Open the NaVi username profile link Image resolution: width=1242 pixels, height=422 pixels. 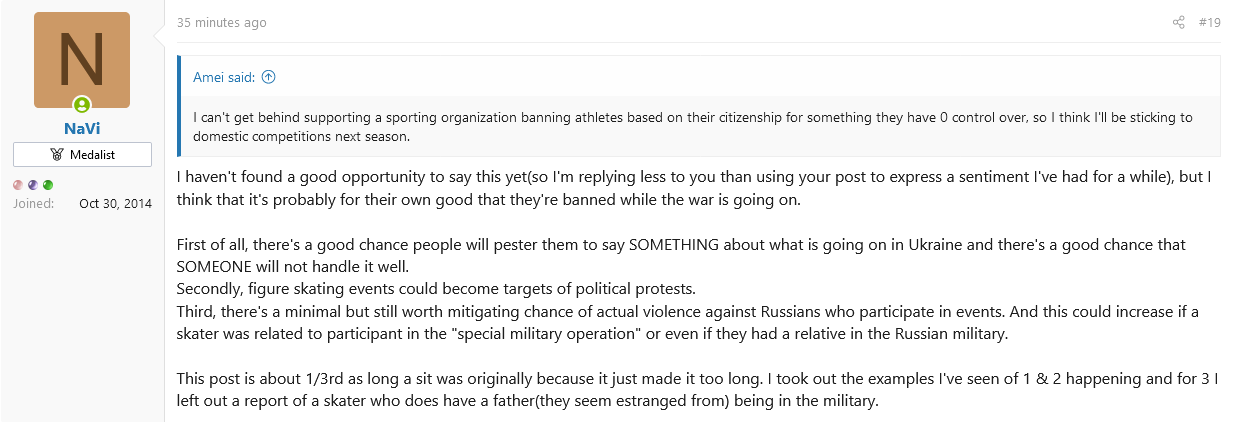coord(82,128)
